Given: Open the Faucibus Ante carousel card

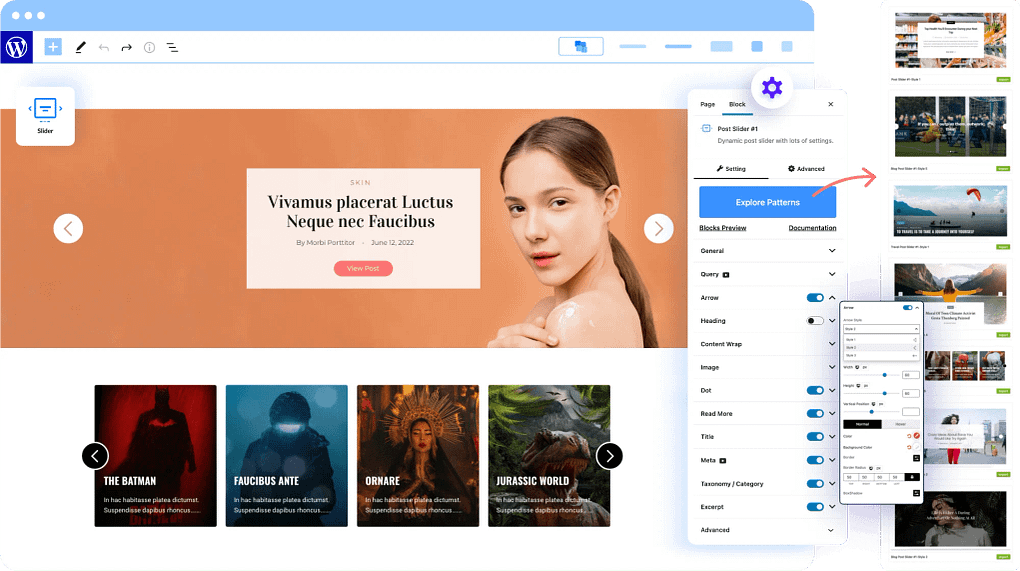Looking at the screenshot, I should coord(287,456).
